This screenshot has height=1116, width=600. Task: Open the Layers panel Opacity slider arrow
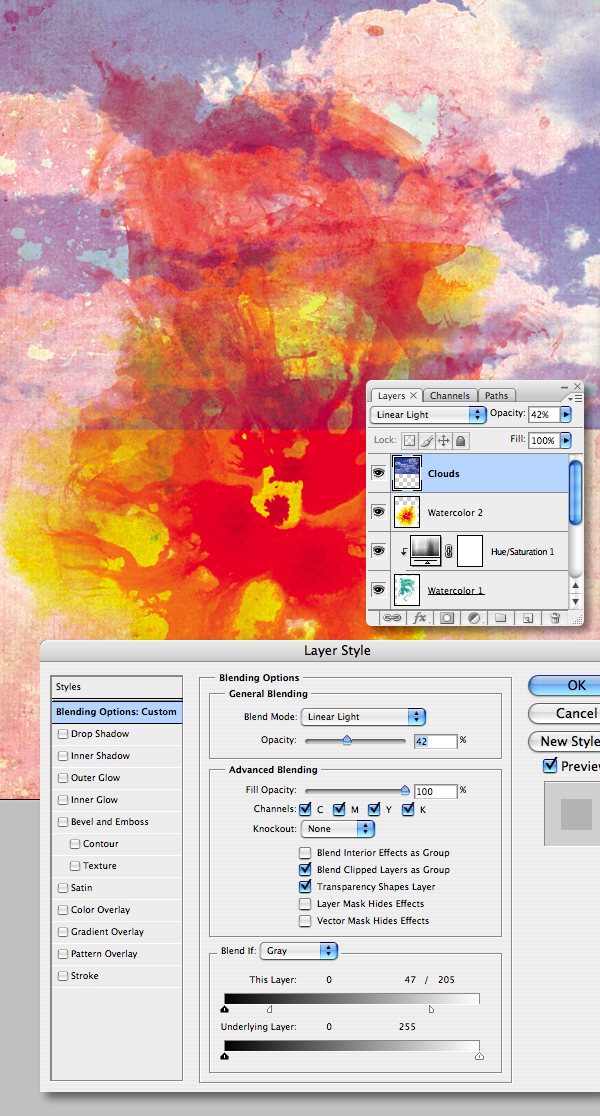click(567, 414)
